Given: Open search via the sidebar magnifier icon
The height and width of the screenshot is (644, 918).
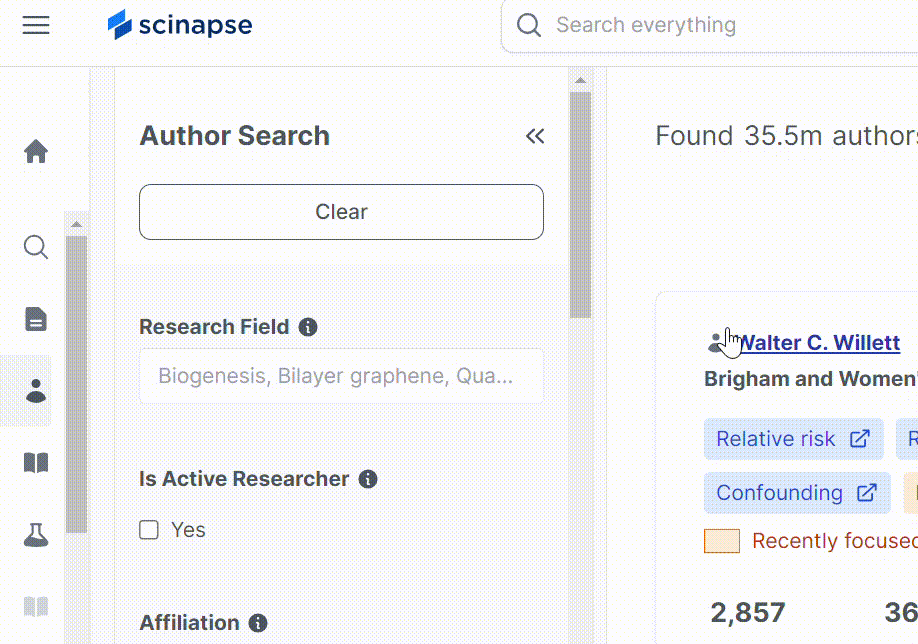Looking at the screenshot, I should (36, 247).
